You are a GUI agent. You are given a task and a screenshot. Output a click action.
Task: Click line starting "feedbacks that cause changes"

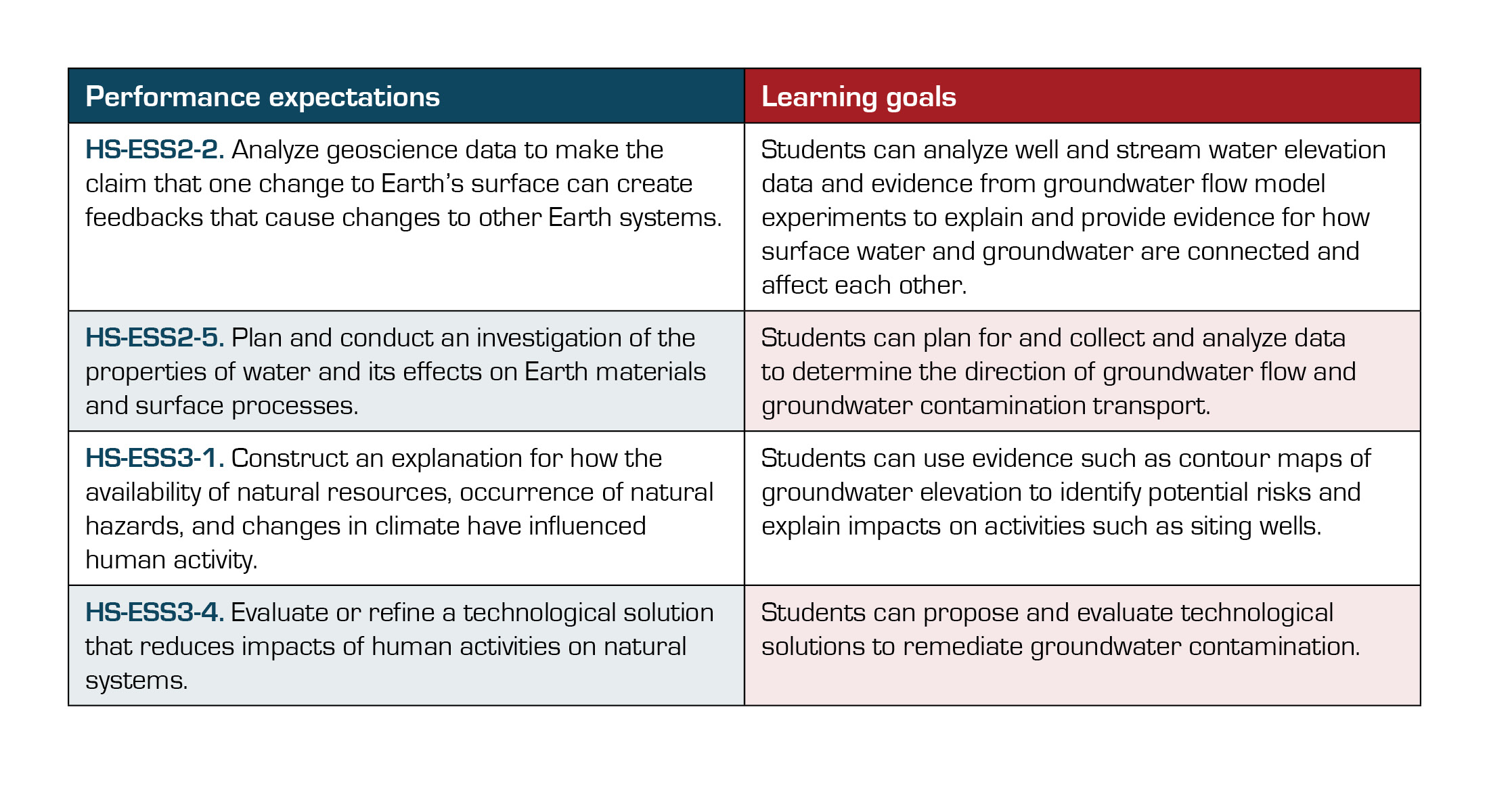pyautogui.click(x=403, y=217)
